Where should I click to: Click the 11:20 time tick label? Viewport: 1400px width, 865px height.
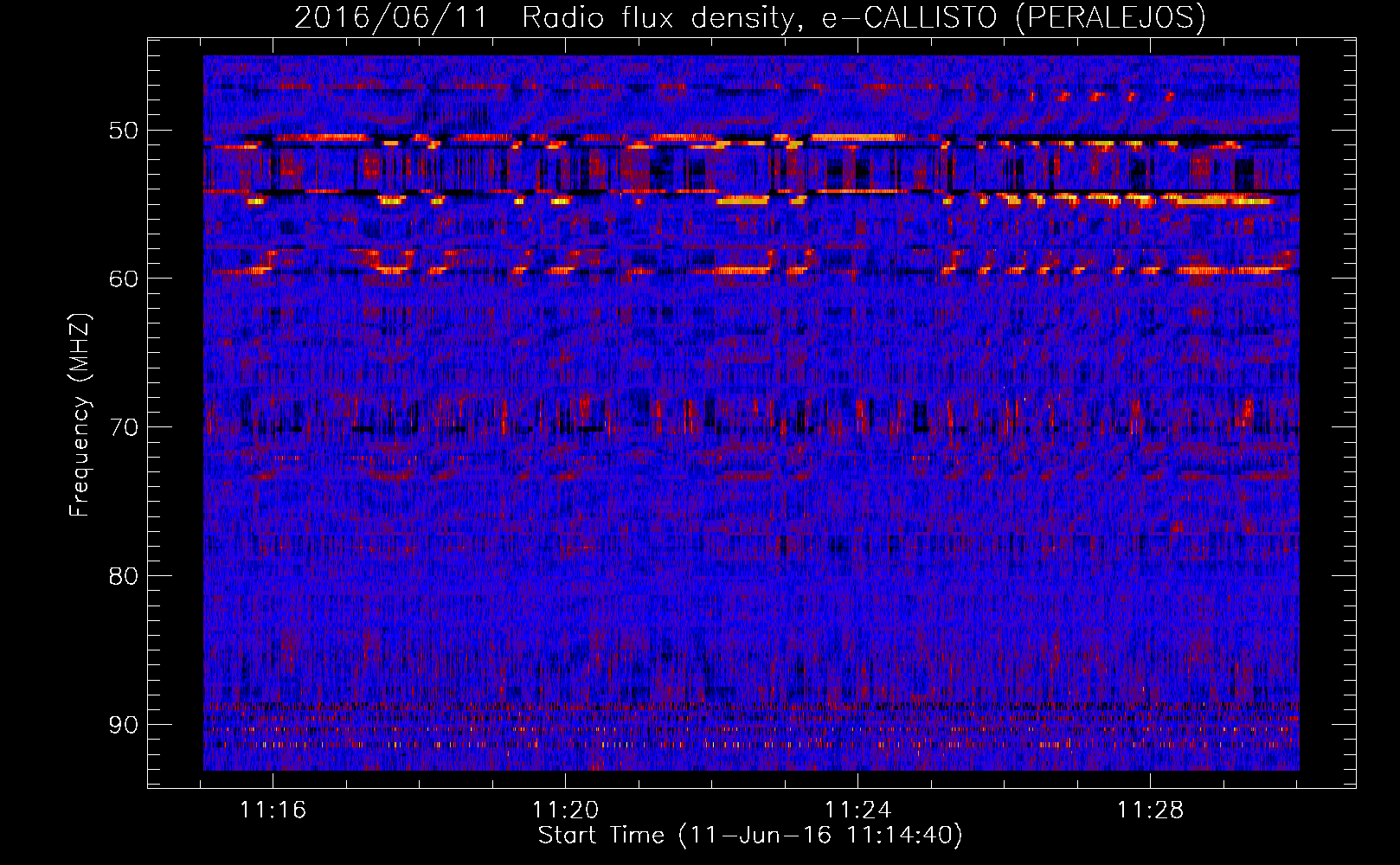coord(565,811)
